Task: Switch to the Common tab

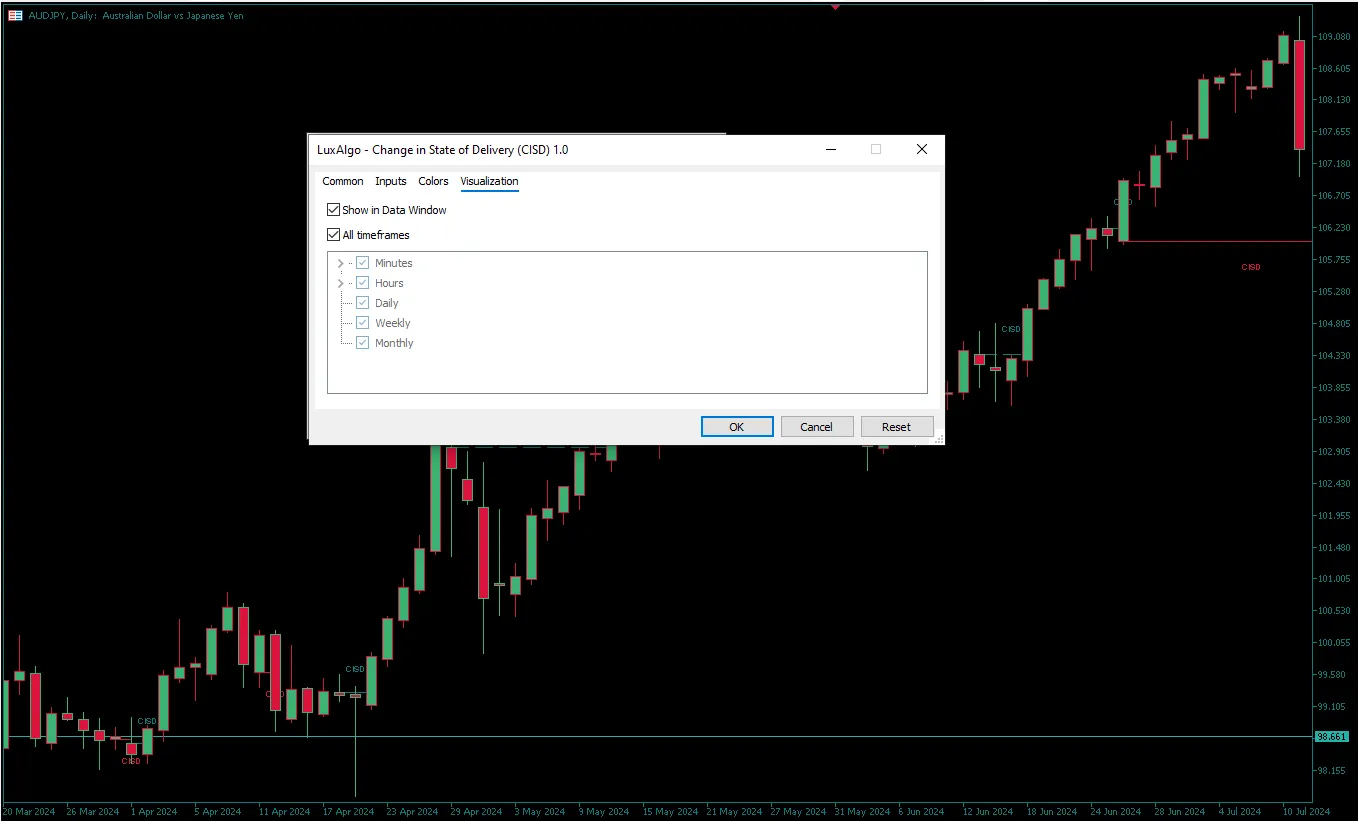Action: click(343, 181)
